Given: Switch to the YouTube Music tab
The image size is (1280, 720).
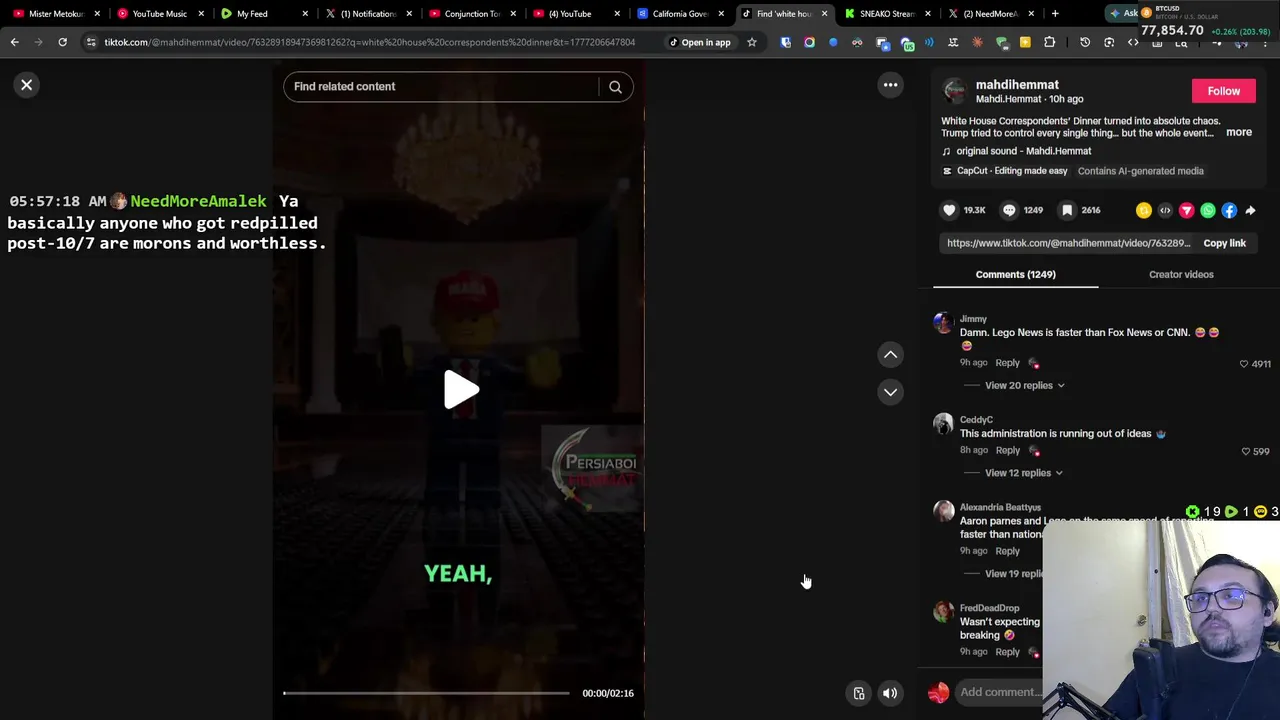Looking at the screenshot, I should (x=160, y=14).
